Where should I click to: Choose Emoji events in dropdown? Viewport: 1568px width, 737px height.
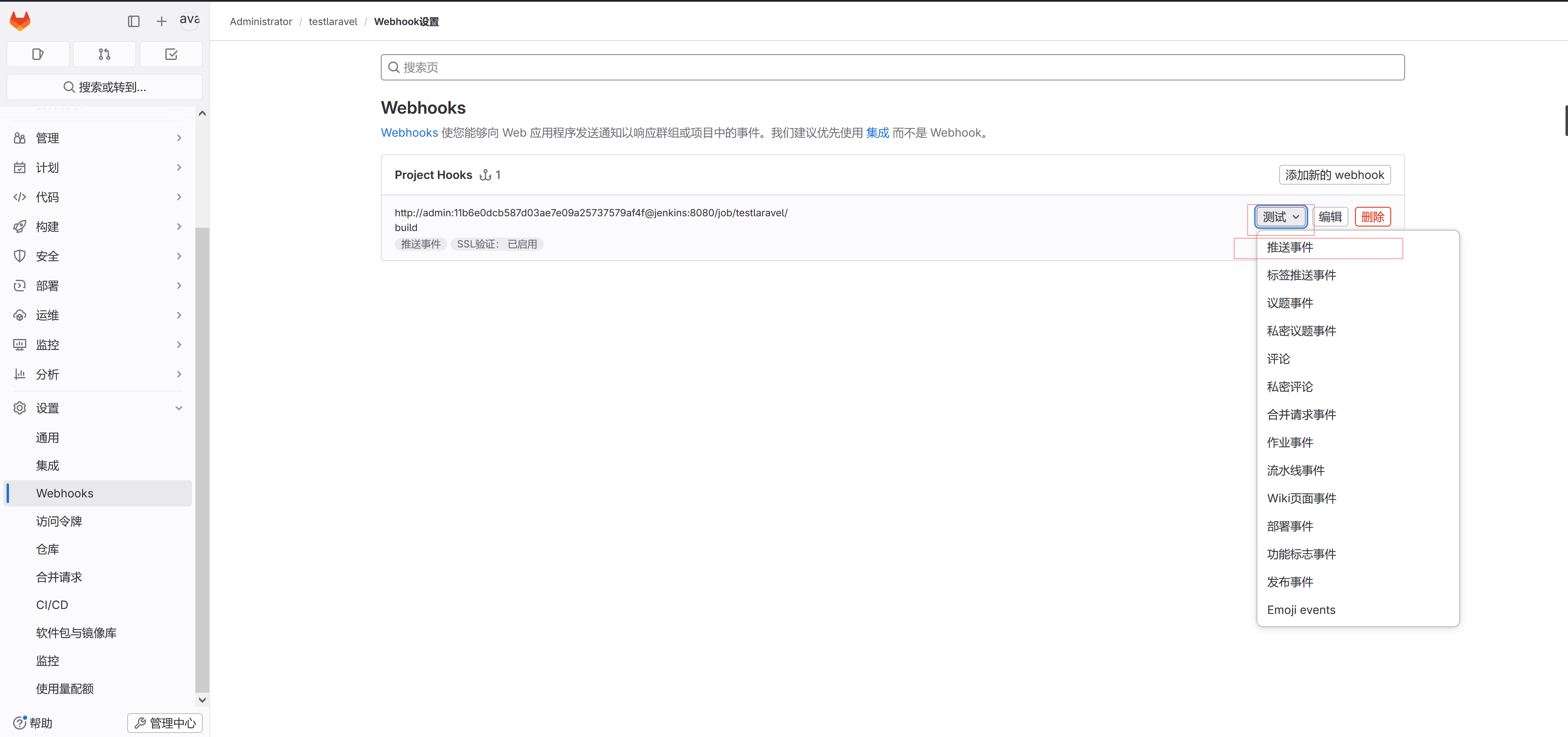pos(1301,610)
